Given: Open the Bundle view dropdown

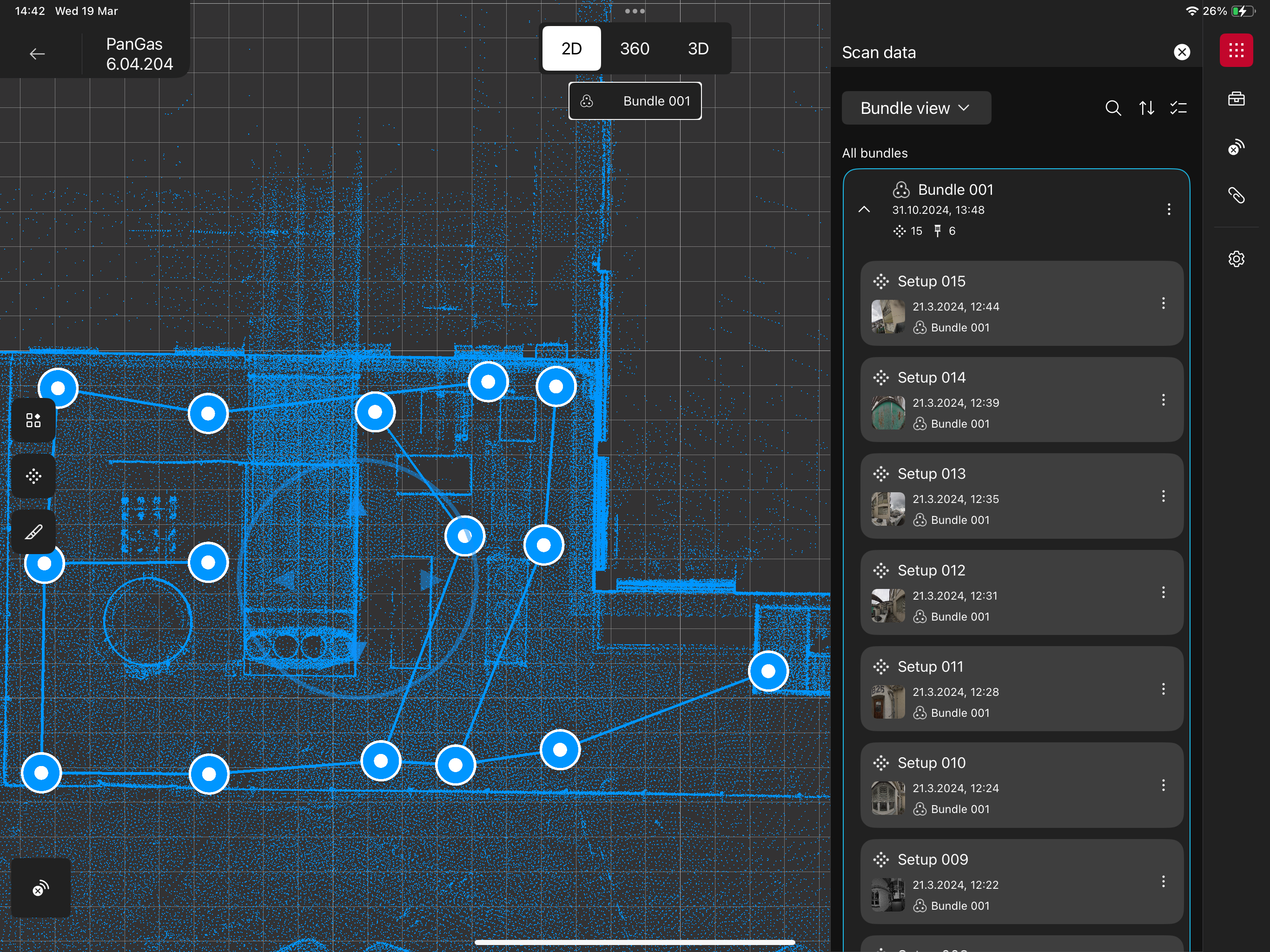Looking at the screenshot, I should (916, 108).
